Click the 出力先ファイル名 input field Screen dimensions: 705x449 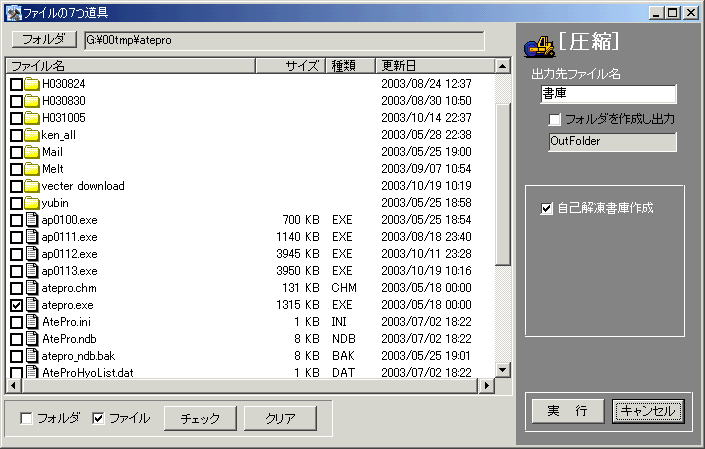pyautogui.click(x=609, y=94)
